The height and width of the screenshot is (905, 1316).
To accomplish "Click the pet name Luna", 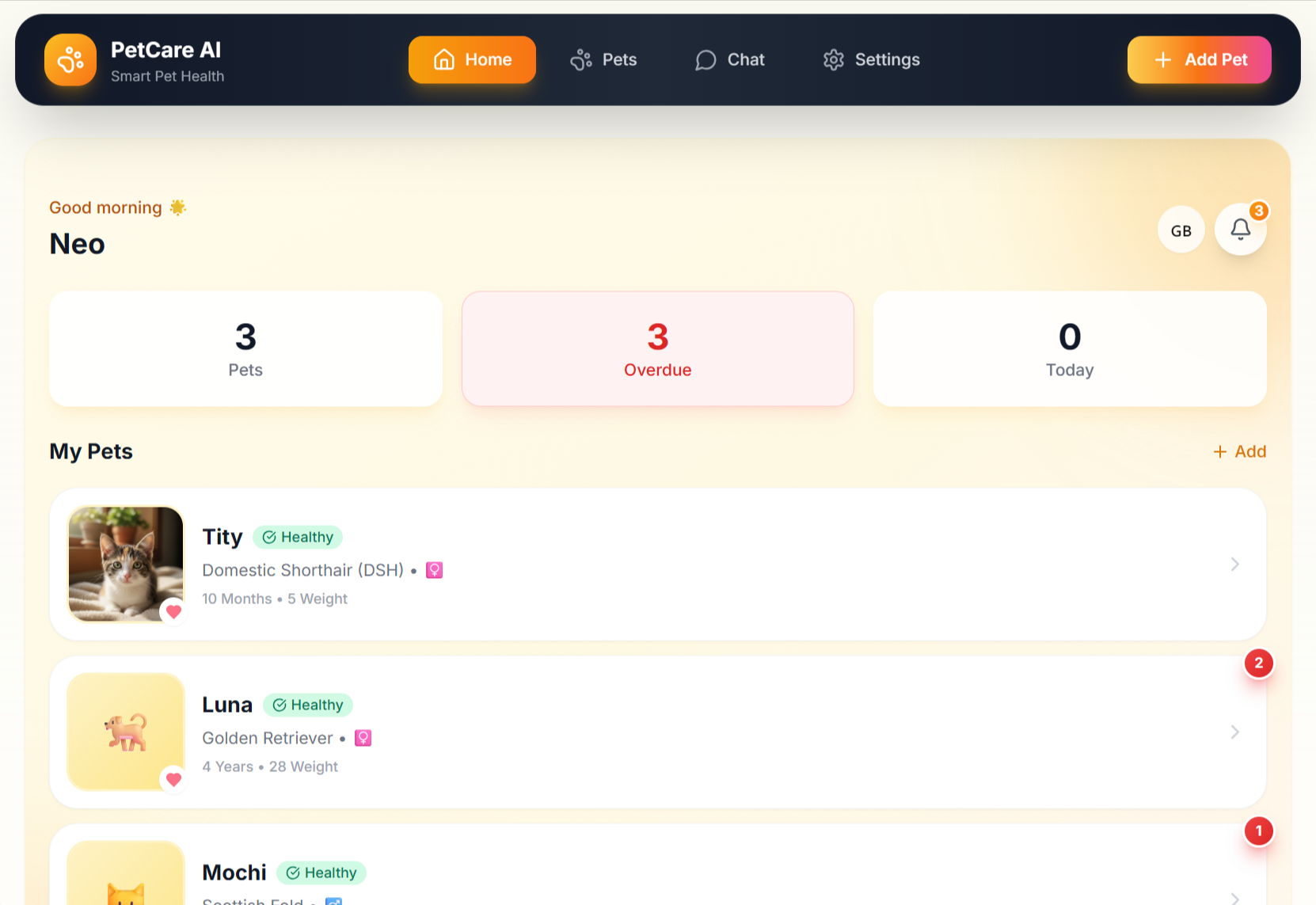I will coord(227,705).
